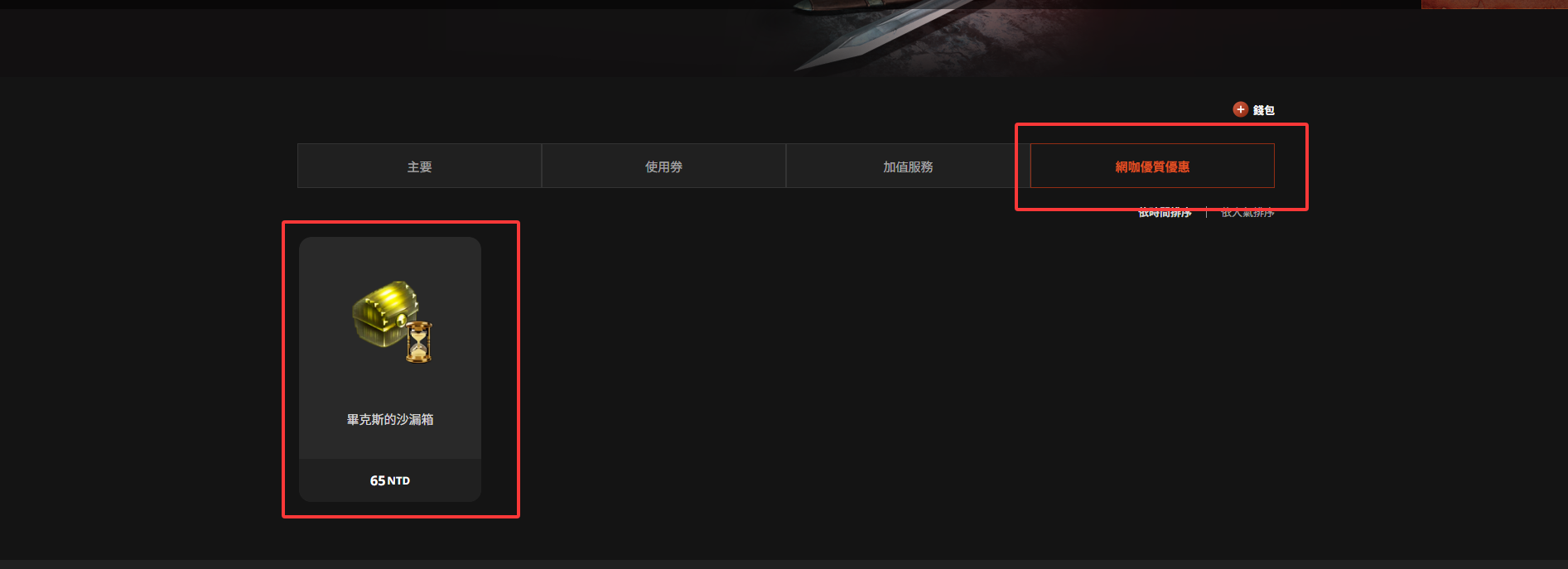Click the red plus icon beside 錢包
1568x569 pixels.
pyautogui.click(x=1240, y=109)
